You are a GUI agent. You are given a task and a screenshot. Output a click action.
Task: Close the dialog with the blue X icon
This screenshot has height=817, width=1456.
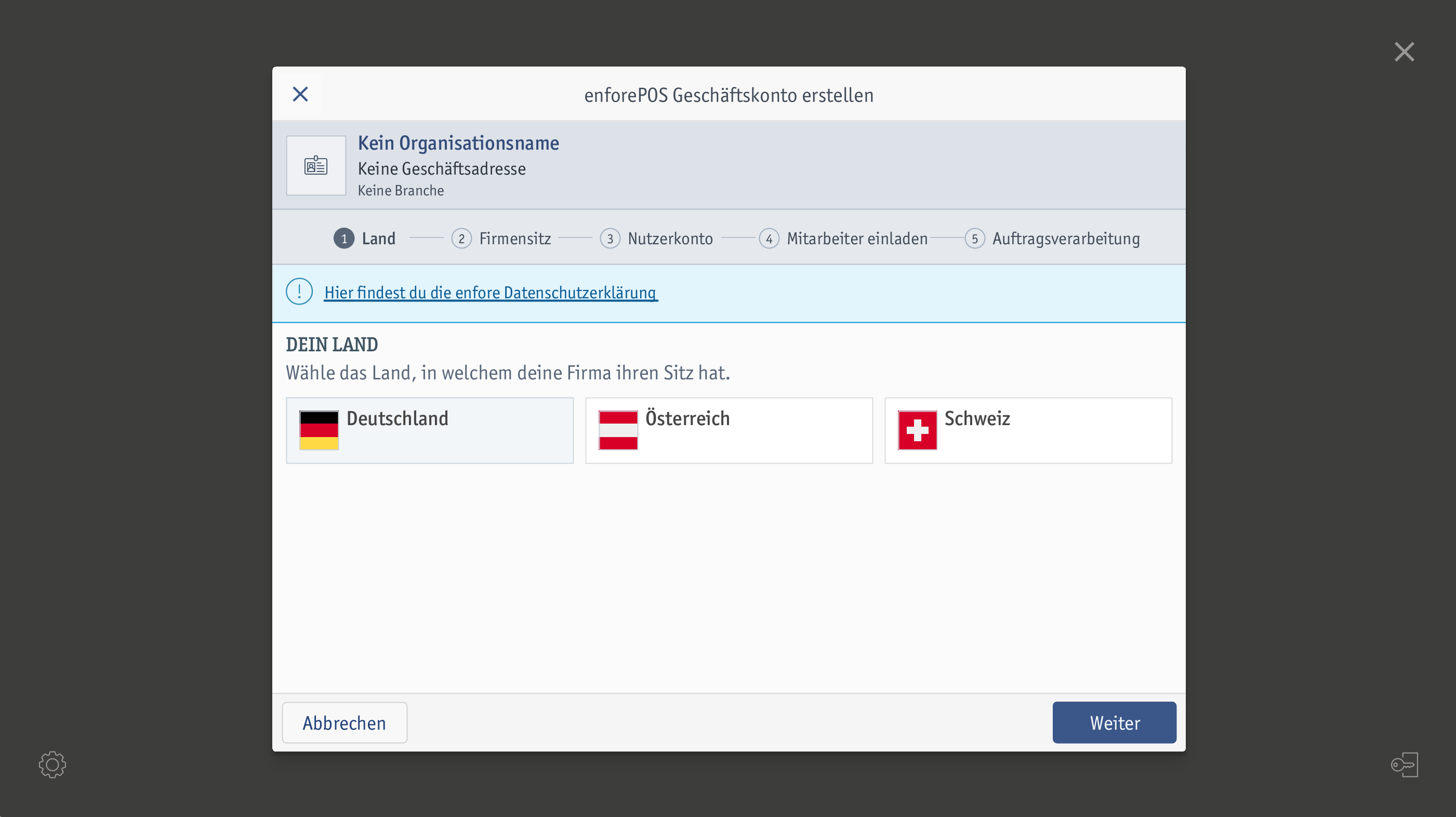pos(300,94)
